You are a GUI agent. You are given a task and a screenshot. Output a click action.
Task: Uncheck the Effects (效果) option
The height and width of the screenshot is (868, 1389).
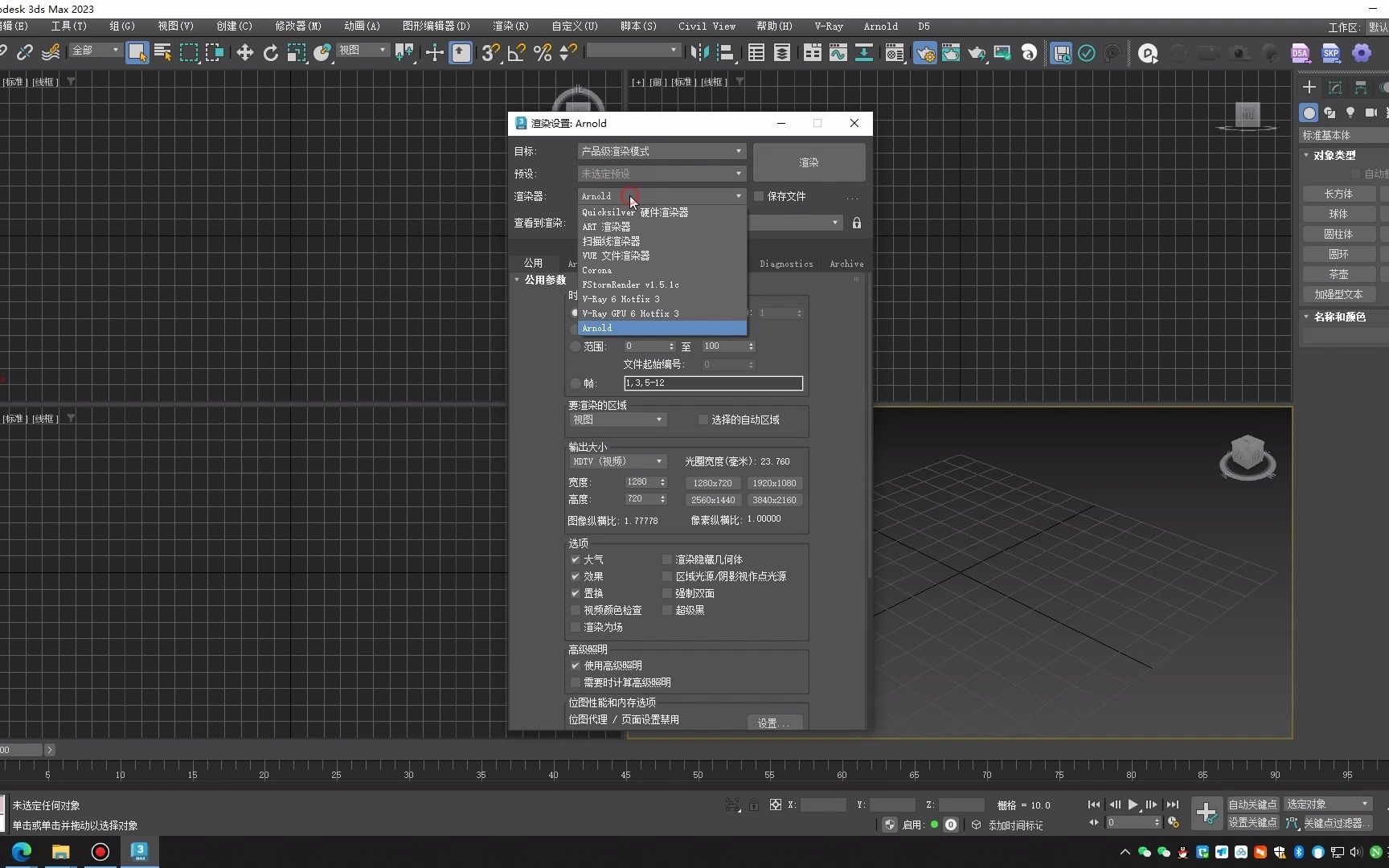(576, 576)
